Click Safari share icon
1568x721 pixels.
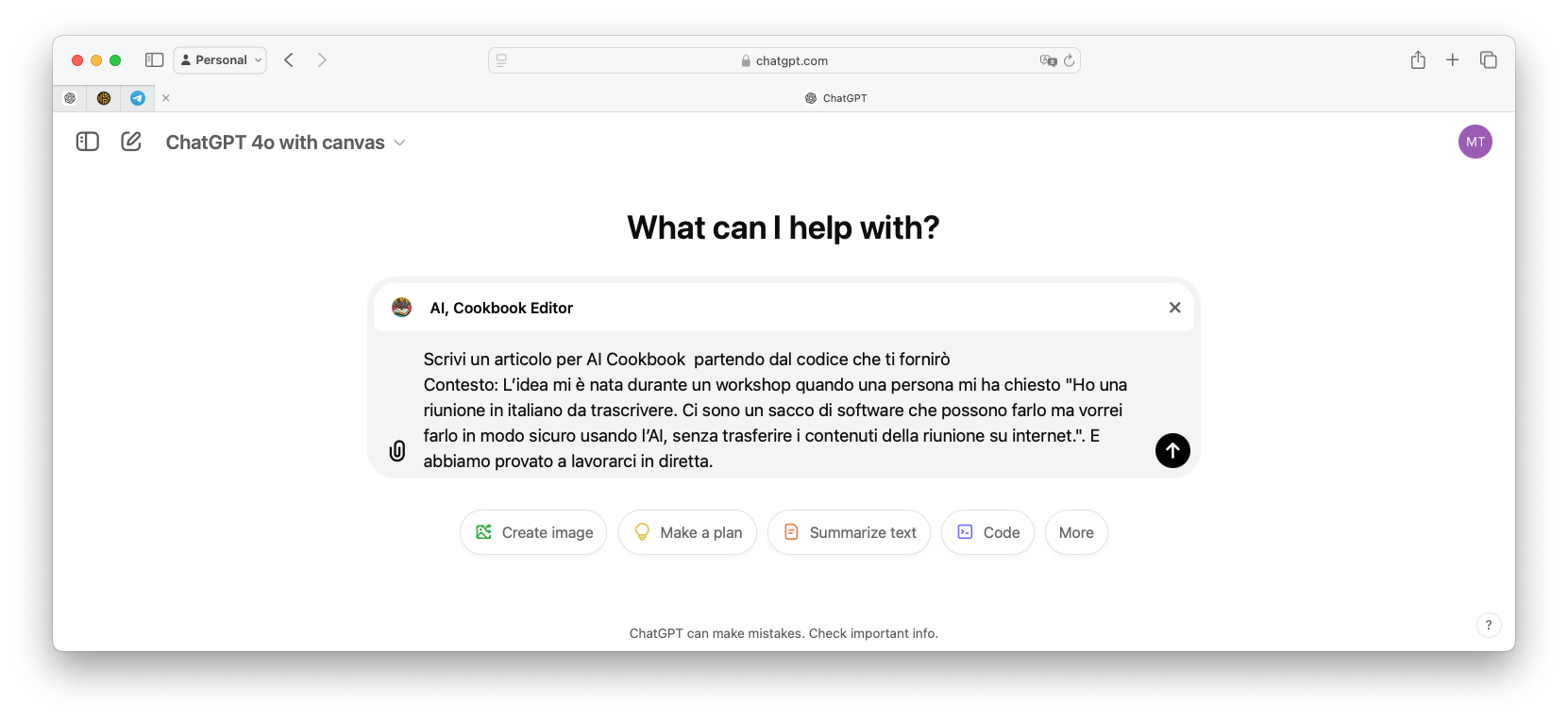tap(1418, 60)
